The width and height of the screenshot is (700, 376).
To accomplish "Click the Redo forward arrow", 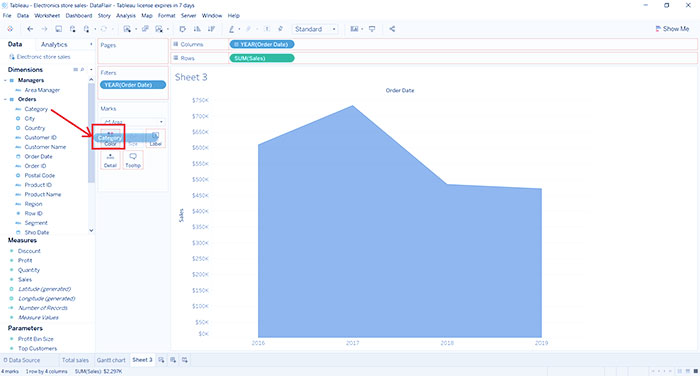I will pos(44,29).
